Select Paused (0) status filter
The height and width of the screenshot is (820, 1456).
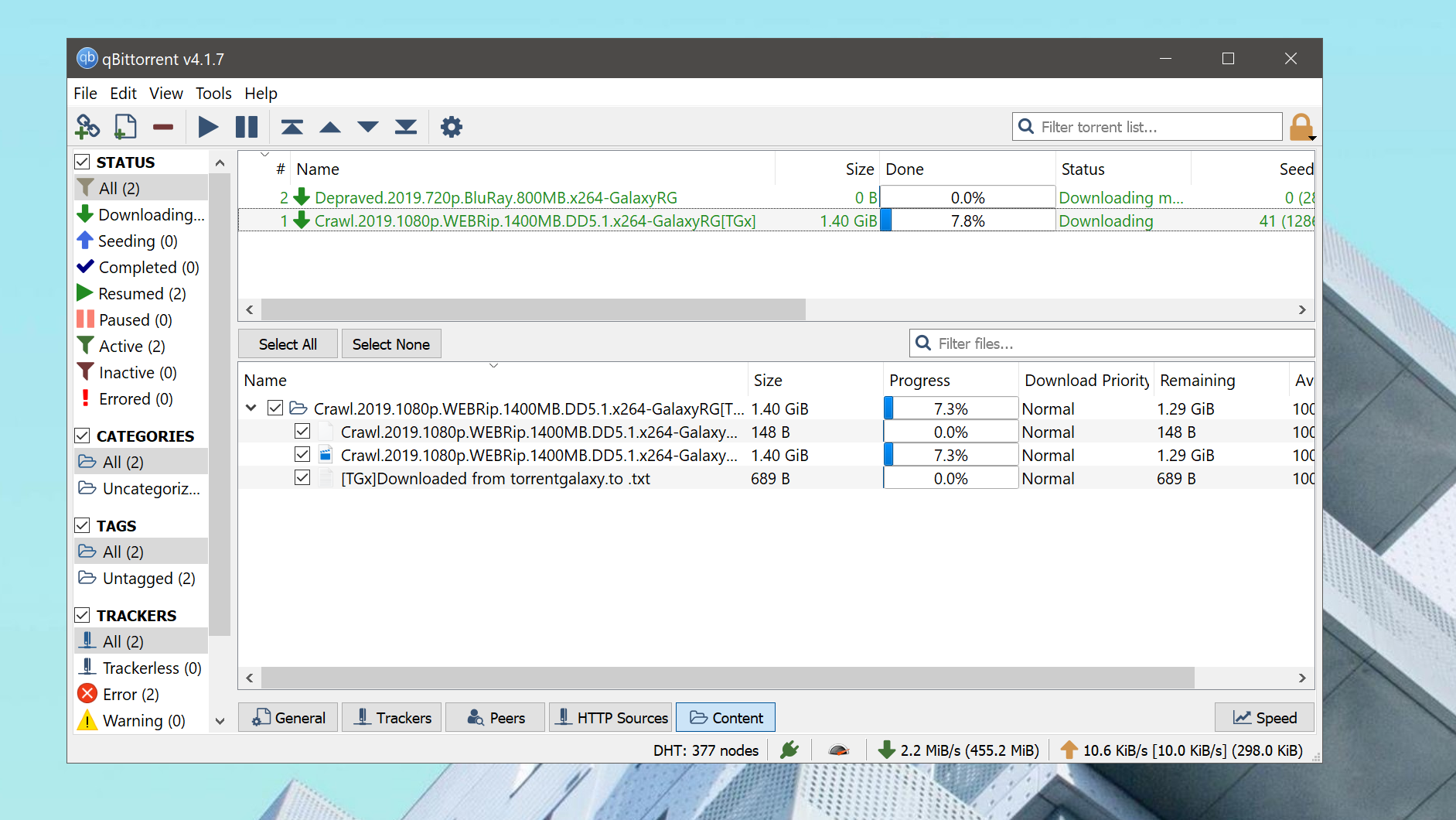click(x=141, y=319)
